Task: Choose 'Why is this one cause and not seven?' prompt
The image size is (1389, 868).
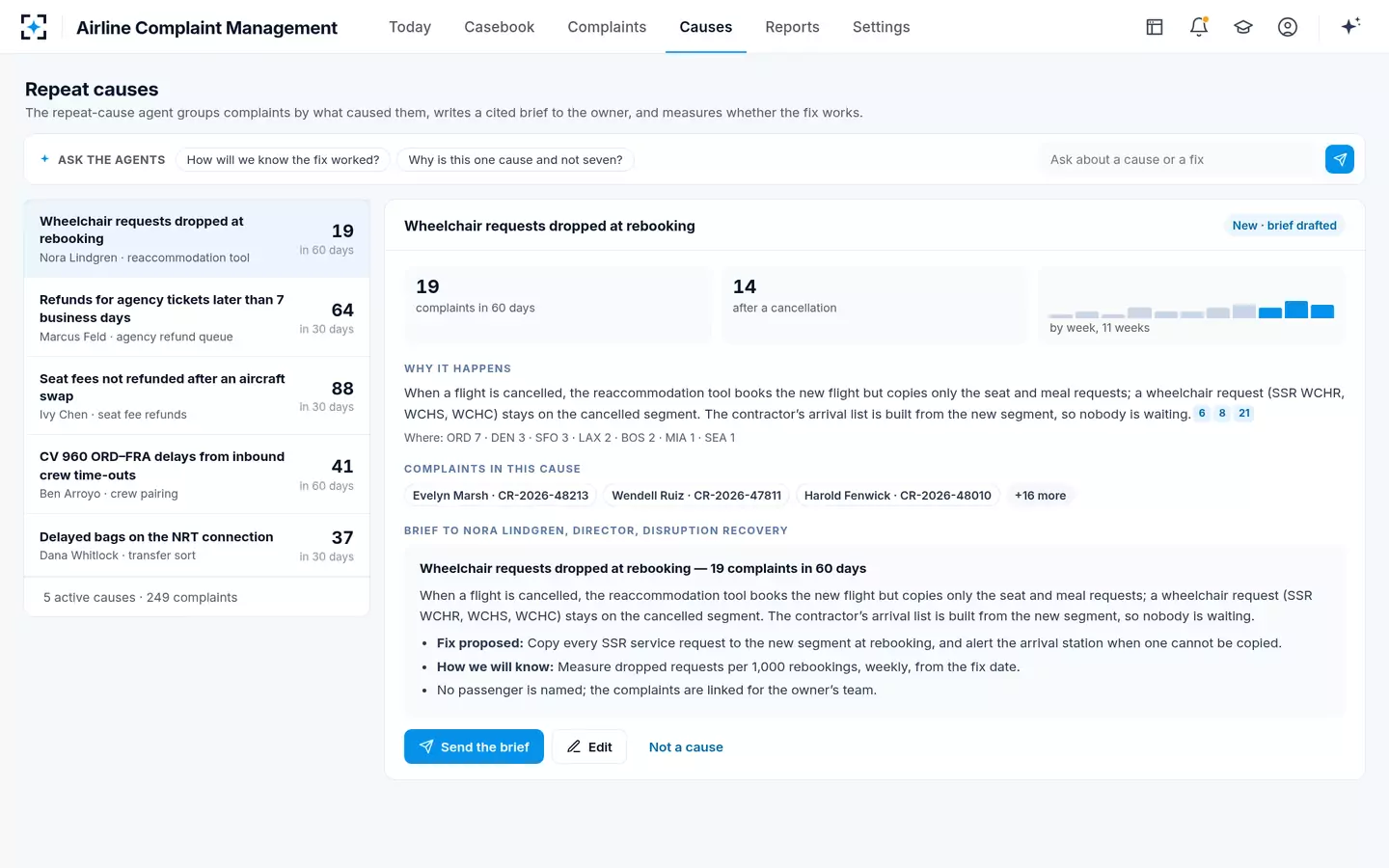Action: click(x=515, y=160)
